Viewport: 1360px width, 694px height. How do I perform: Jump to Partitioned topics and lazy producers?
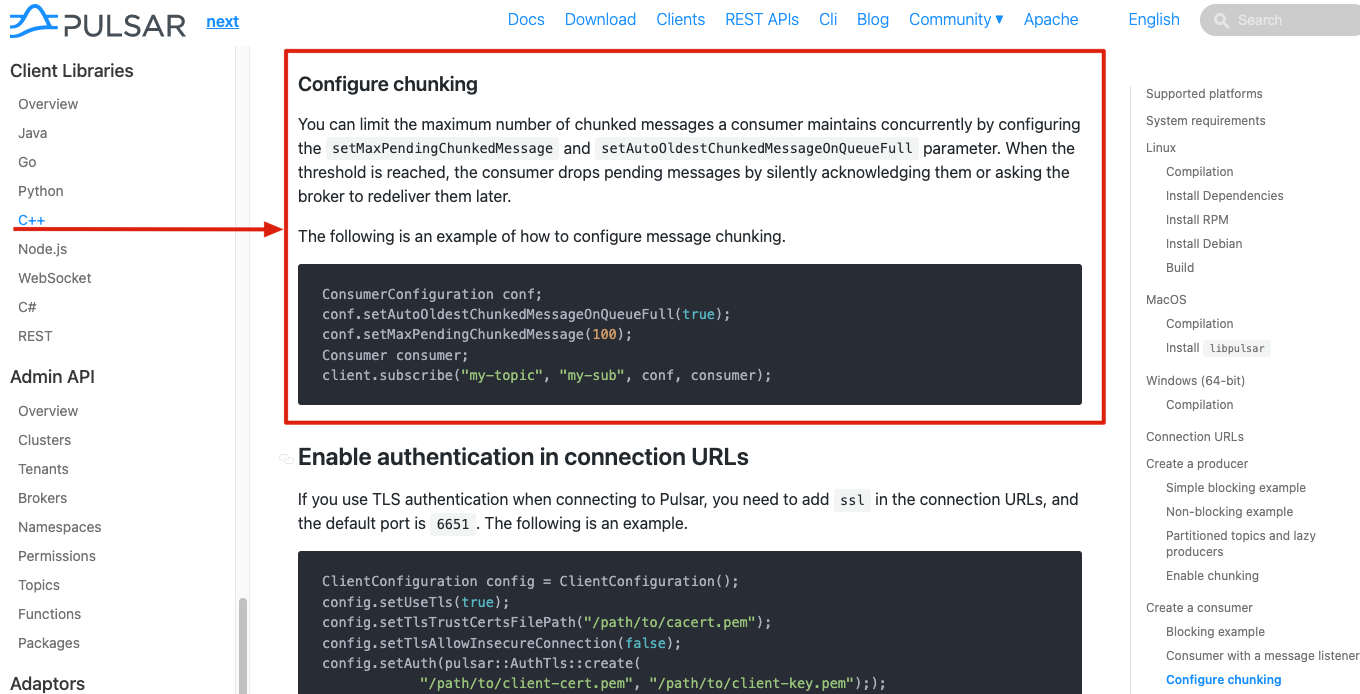point(1241,544)
